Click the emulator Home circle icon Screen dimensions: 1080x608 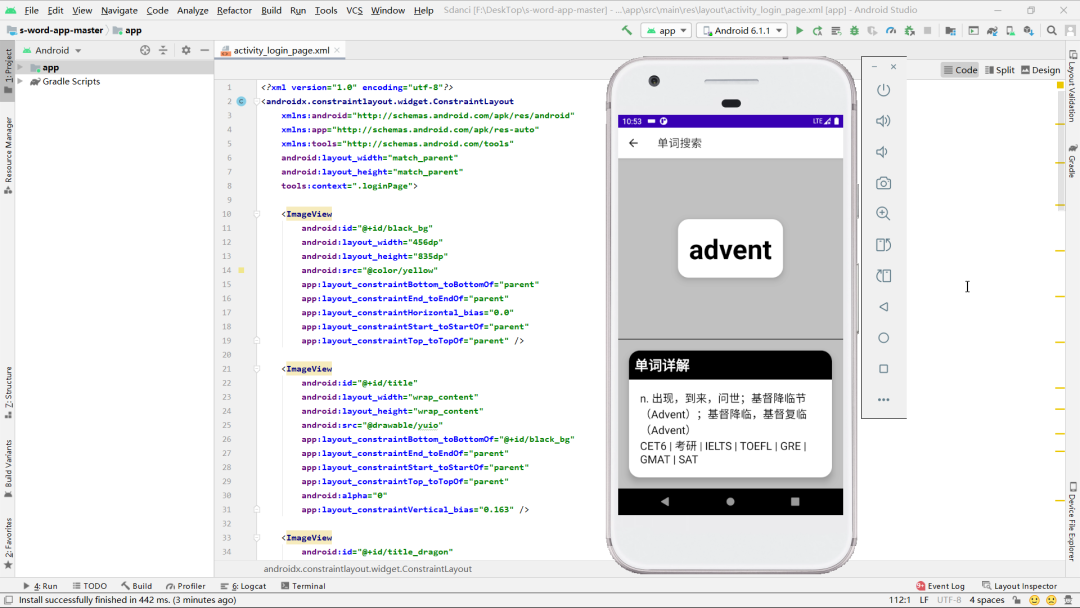click(x=884, y=338)
